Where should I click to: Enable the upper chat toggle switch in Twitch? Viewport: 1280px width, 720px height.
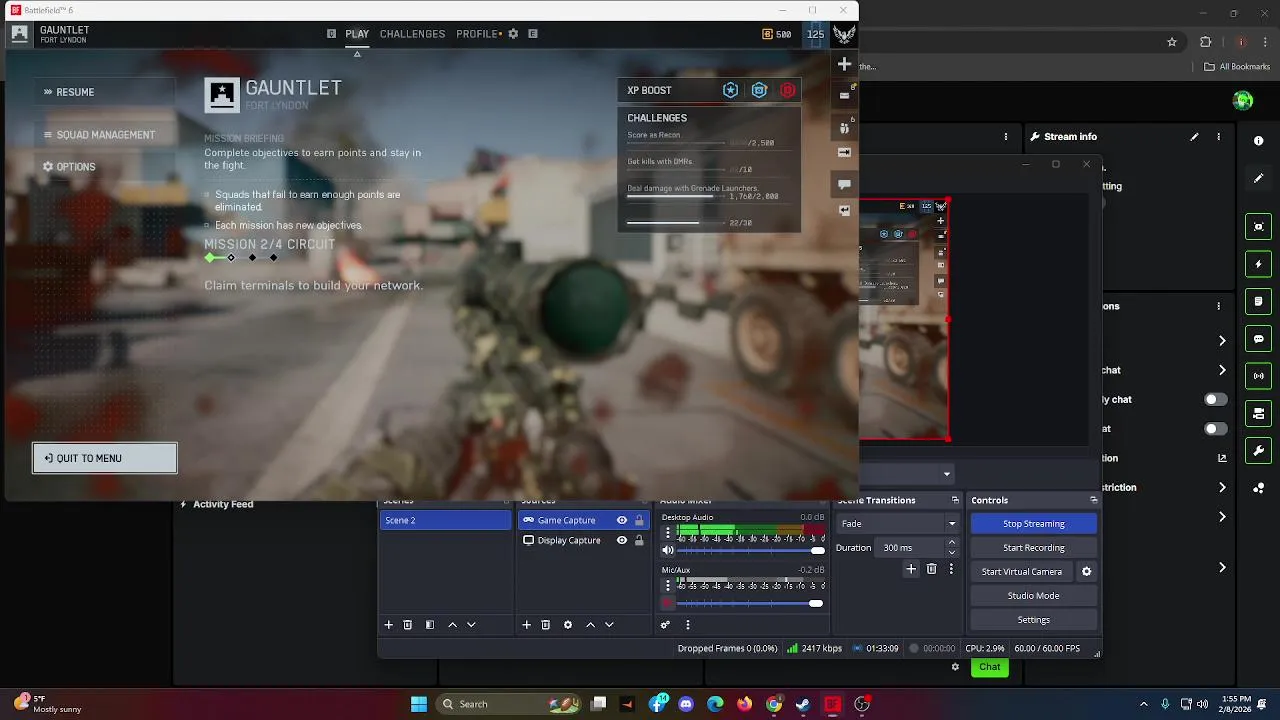(1215, 399)
